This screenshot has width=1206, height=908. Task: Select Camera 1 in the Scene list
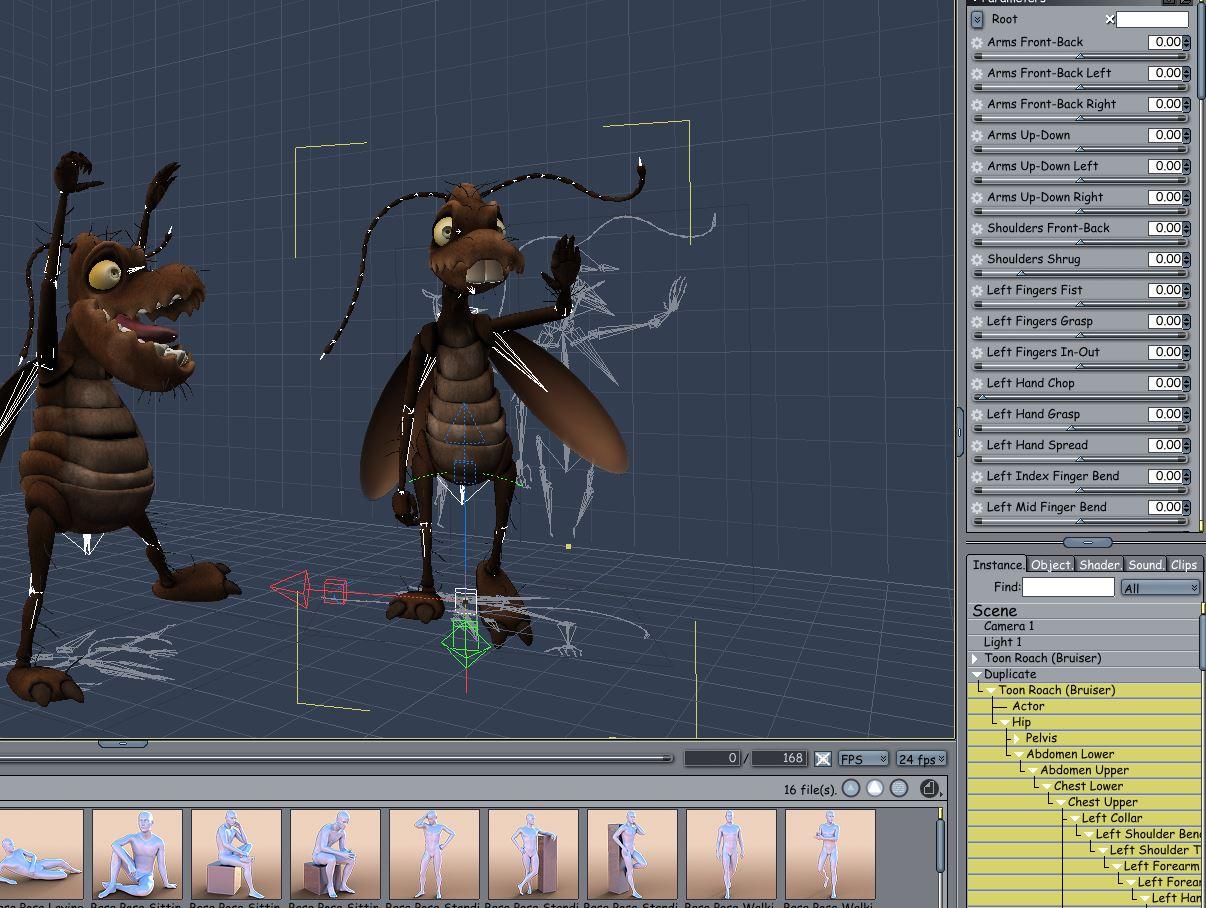1008,626
